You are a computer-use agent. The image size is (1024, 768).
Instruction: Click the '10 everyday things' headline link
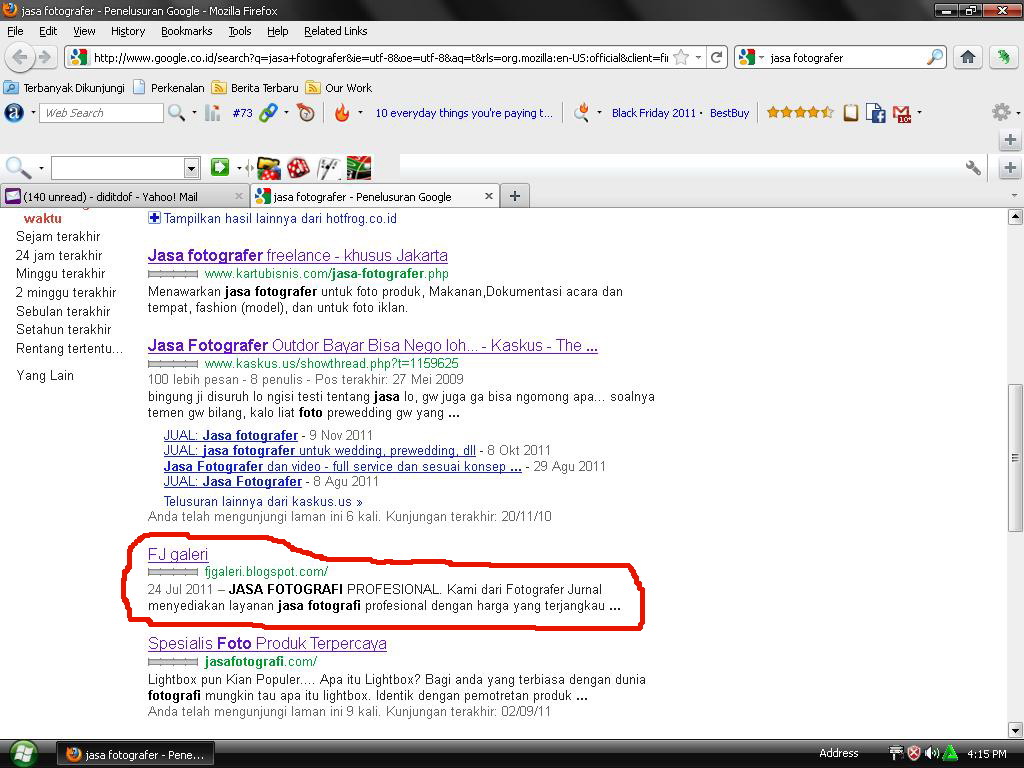coord(464,113)
